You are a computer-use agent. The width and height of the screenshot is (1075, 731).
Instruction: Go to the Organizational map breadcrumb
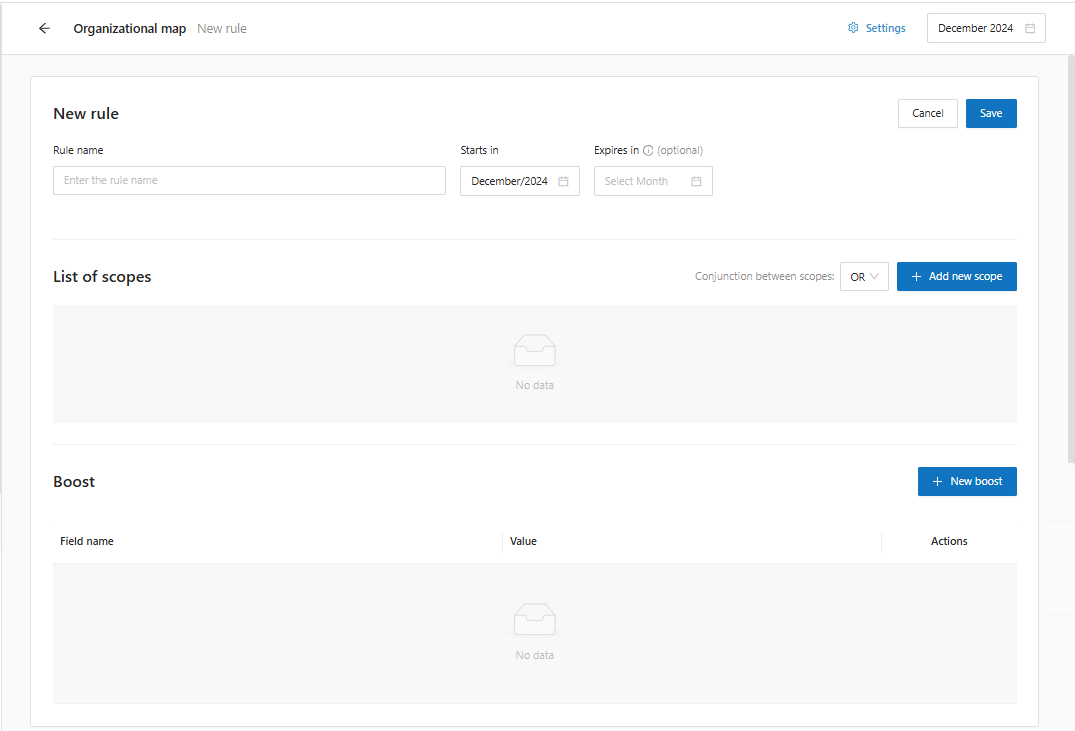(x=129, y=29)
